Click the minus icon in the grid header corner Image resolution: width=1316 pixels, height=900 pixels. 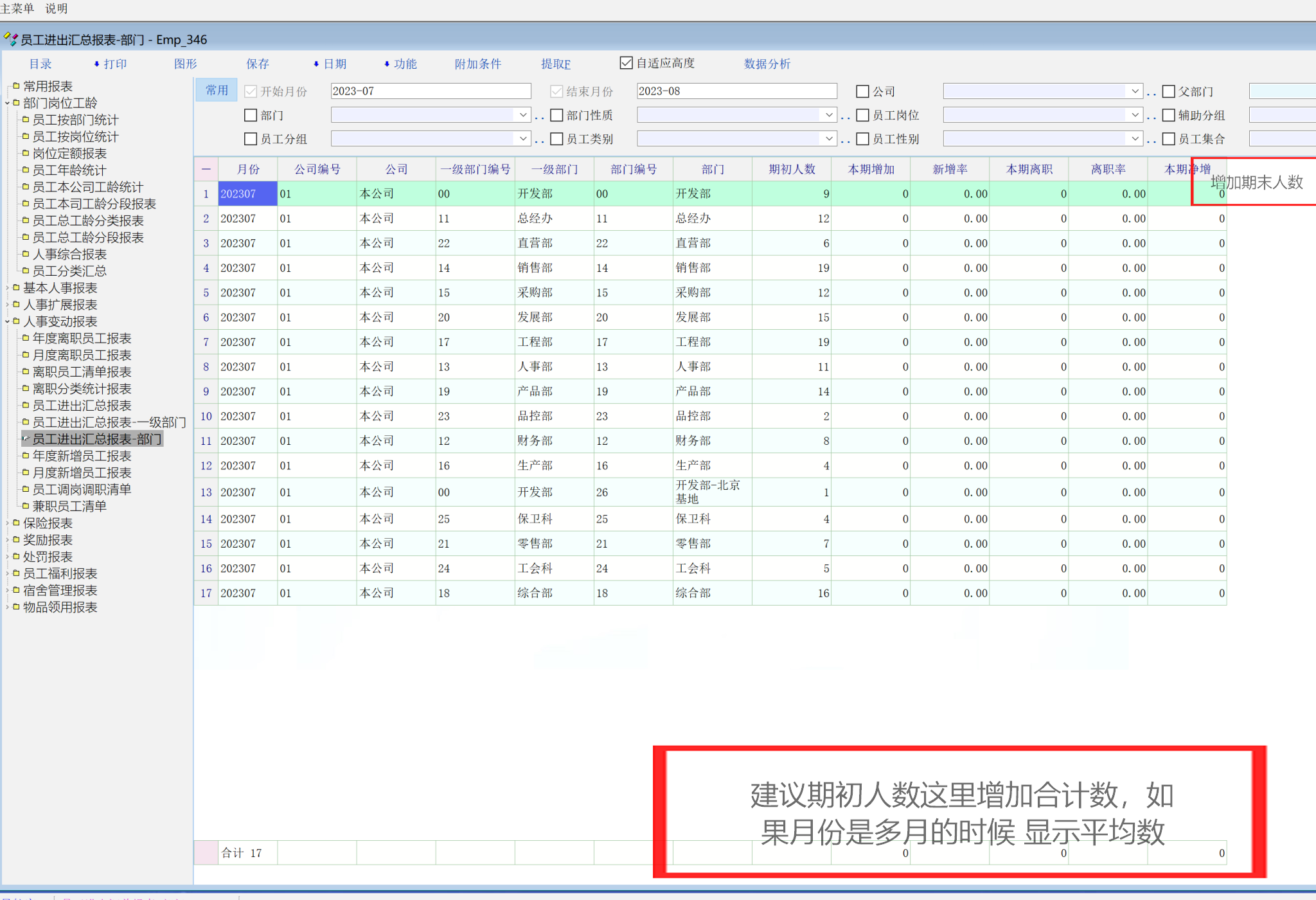pyautogui.click(x=206, y=169)
